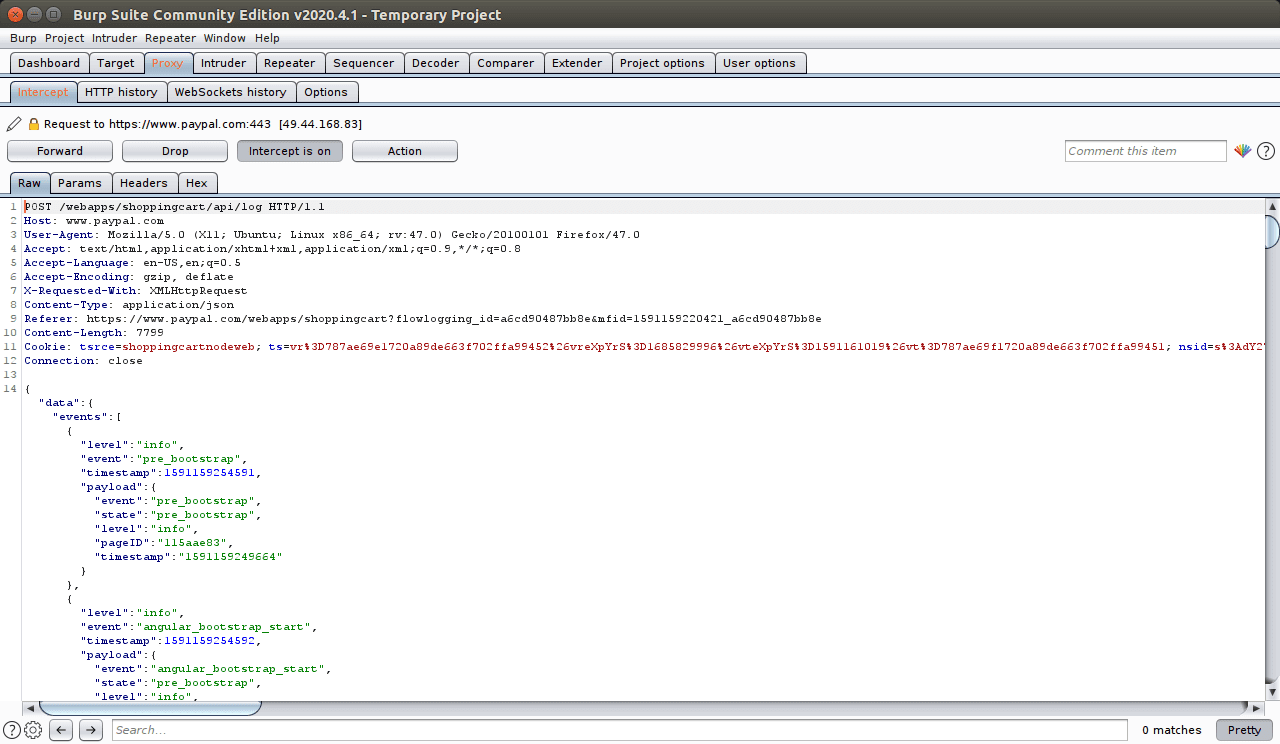
Task: Click the padlock icon next to the request line
Action: coord(32,124)
